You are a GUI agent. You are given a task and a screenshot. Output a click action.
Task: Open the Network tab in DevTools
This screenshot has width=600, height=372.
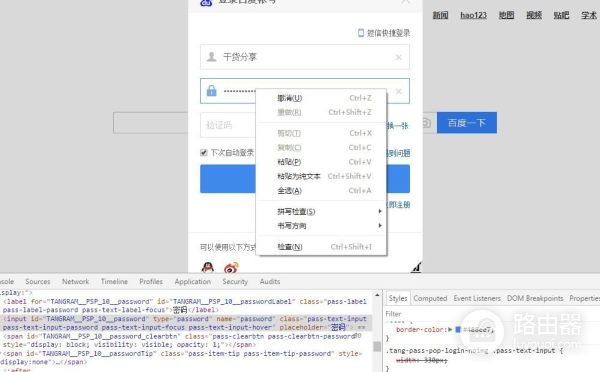tap(75, 281)
